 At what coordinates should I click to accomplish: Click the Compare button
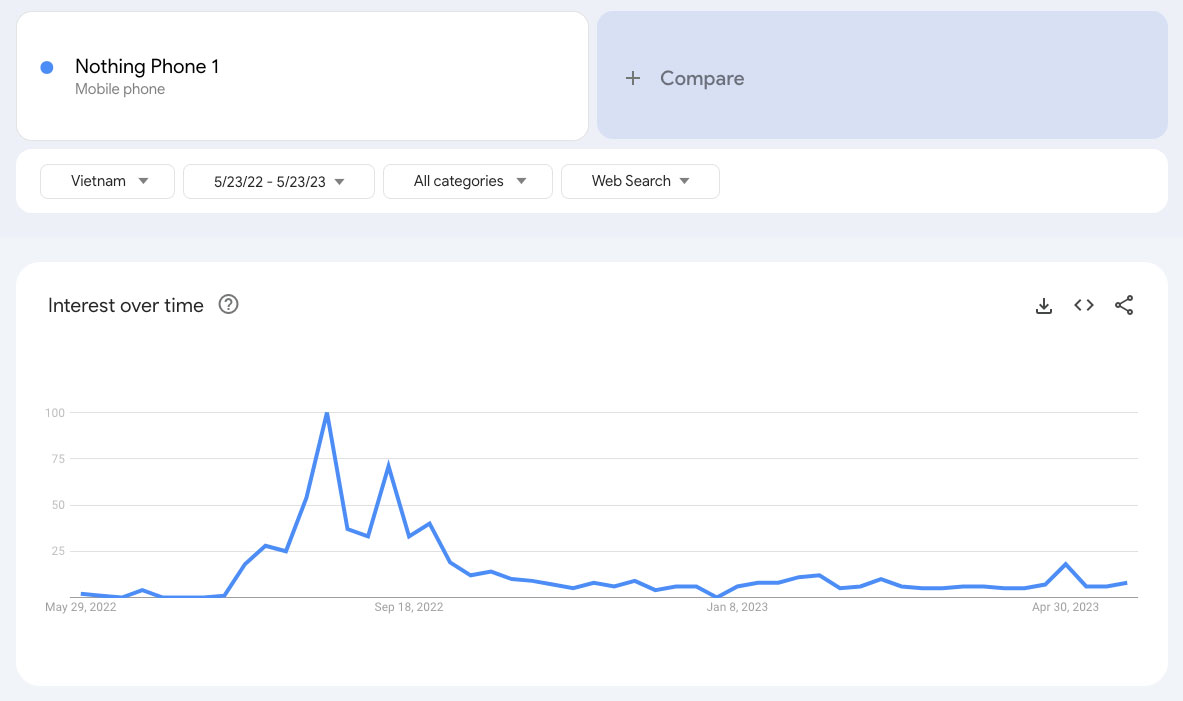pyautogui.click(x=882, y=75)
